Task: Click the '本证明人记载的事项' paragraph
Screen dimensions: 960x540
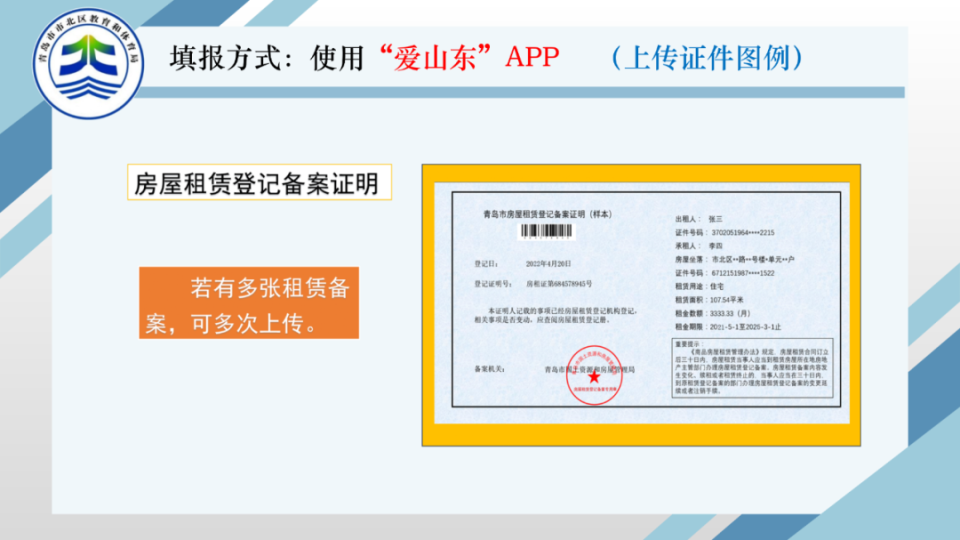Action: (555, 315)
